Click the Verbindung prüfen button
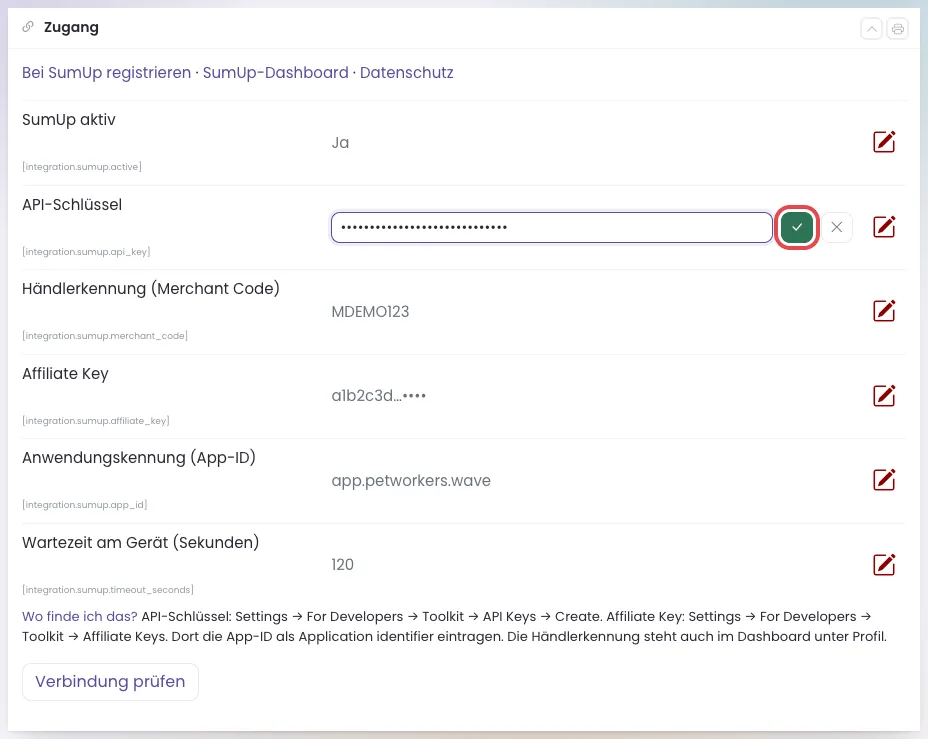The width and height of the screenshot is (928, 739). pyautogui.click(x=110, y=682)
